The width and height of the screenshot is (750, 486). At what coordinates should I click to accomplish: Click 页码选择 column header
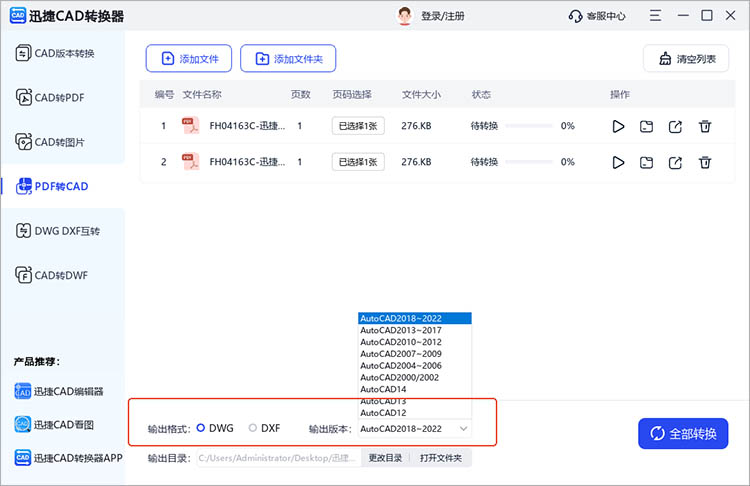[352, 94]
